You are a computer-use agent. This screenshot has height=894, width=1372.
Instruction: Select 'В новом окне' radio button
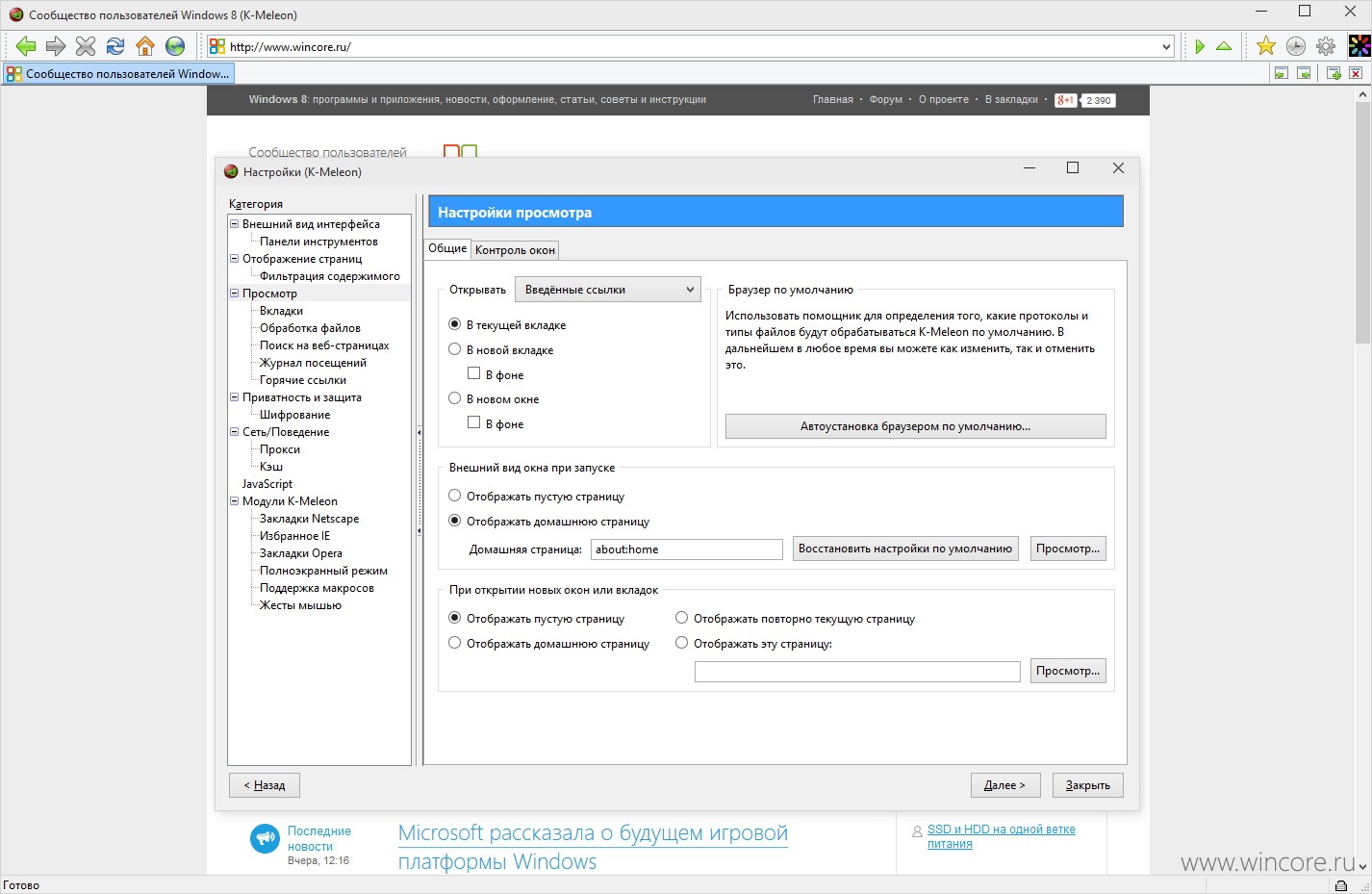pos(455,398)
